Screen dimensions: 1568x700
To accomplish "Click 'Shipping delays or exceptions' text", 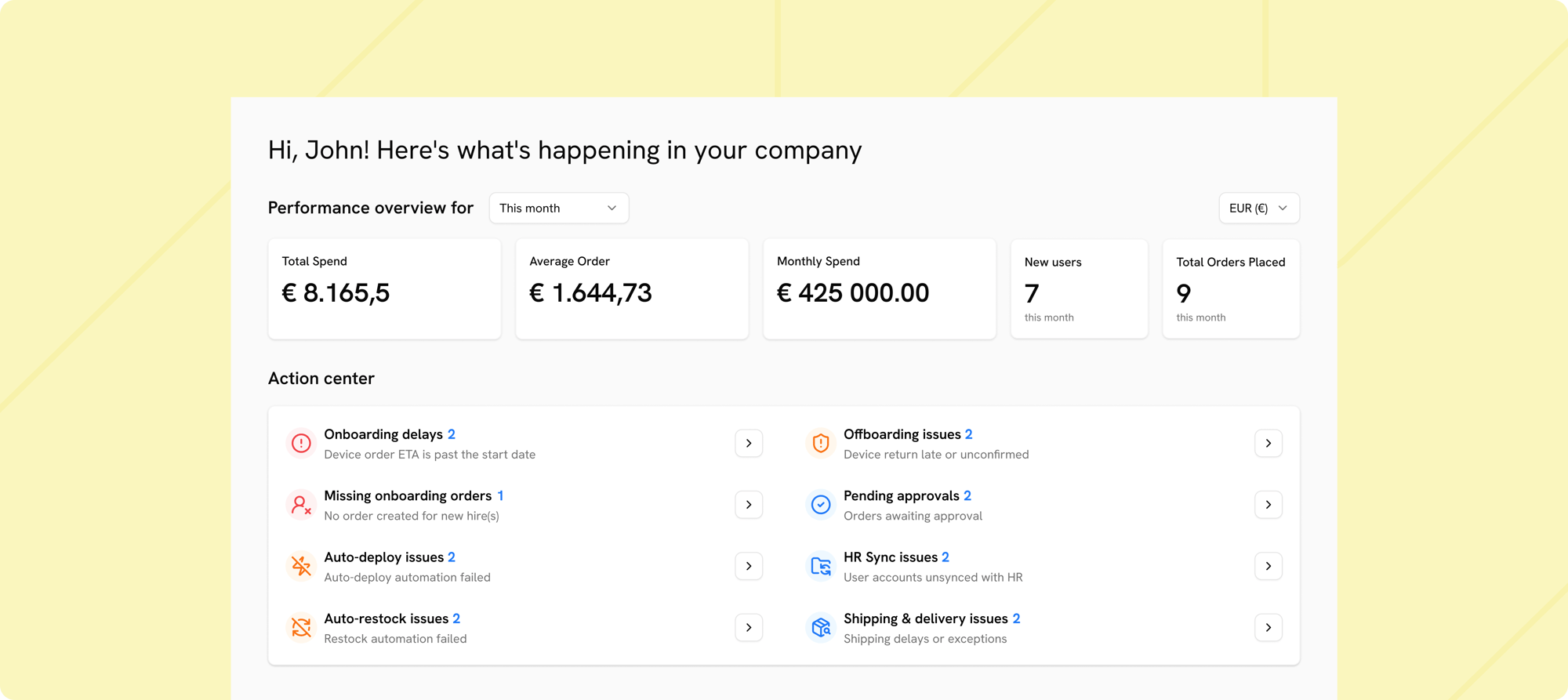I will pos(925,639).
